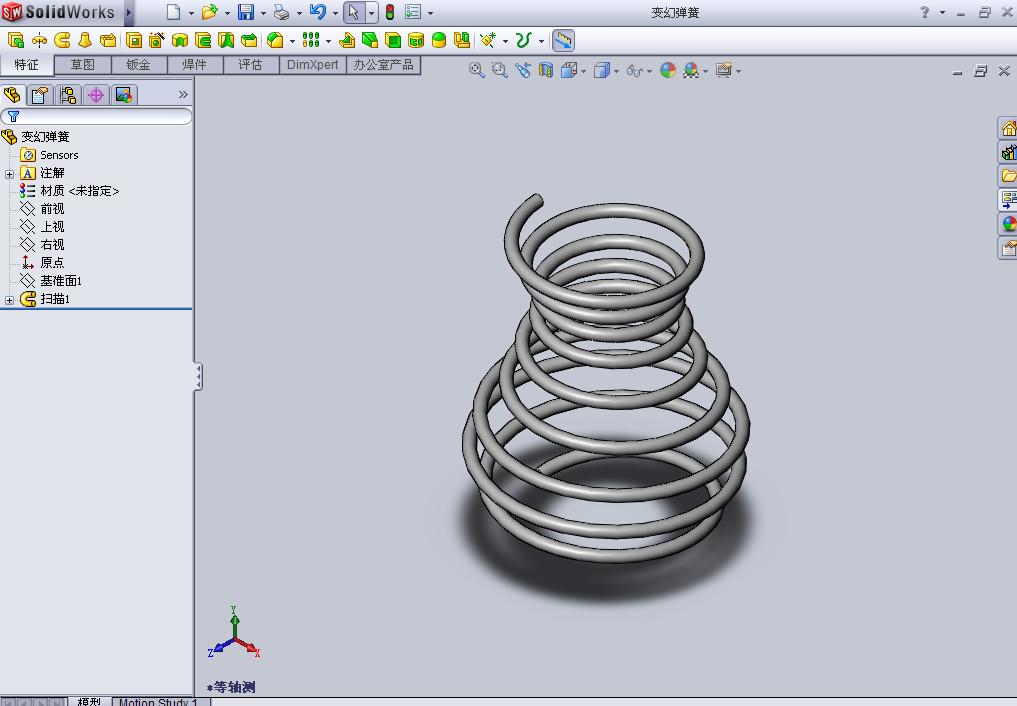The width and height of the screenshot is (1017, 706).
Task: Select the Shell tool
Action: pos(393,40)
